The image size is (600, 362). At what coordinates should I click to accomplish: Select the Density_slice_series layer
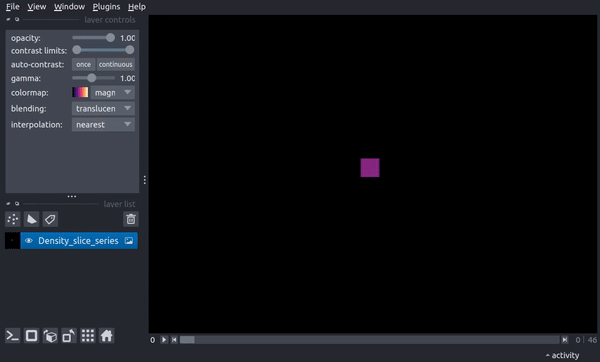[x=79, y=241]
